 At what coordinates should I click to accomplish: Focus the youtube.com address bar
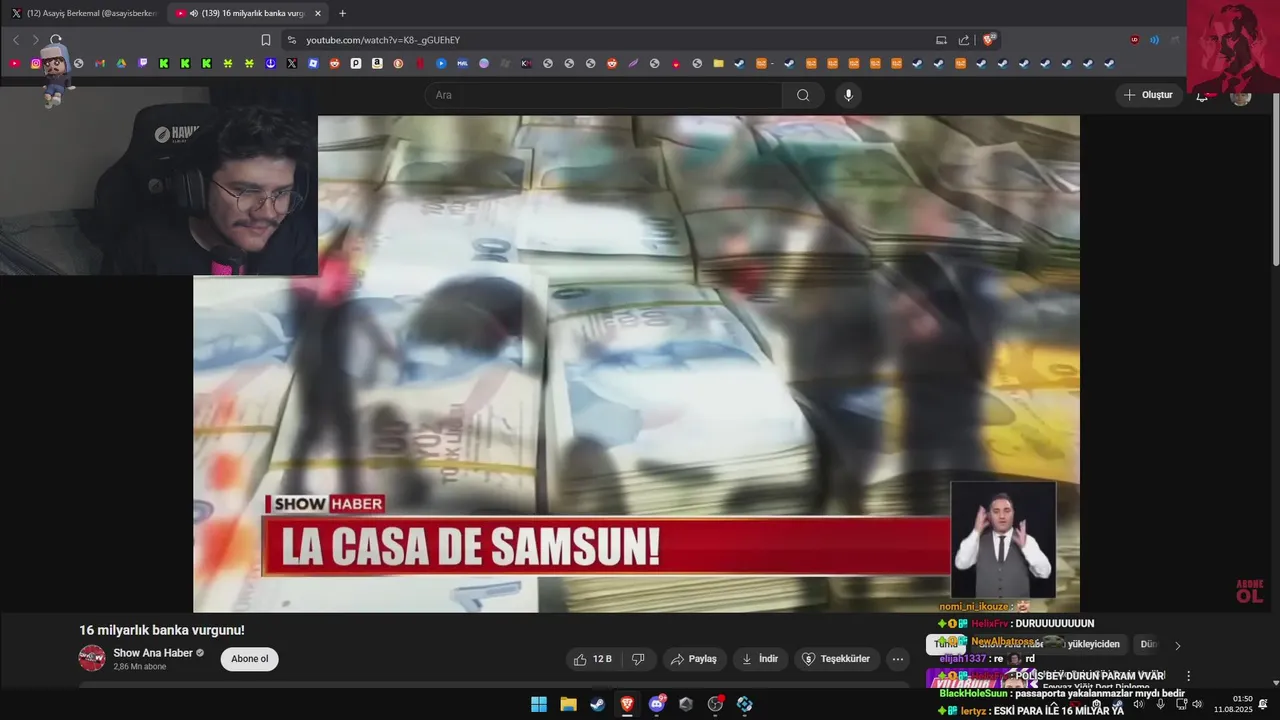click(610, 40)
